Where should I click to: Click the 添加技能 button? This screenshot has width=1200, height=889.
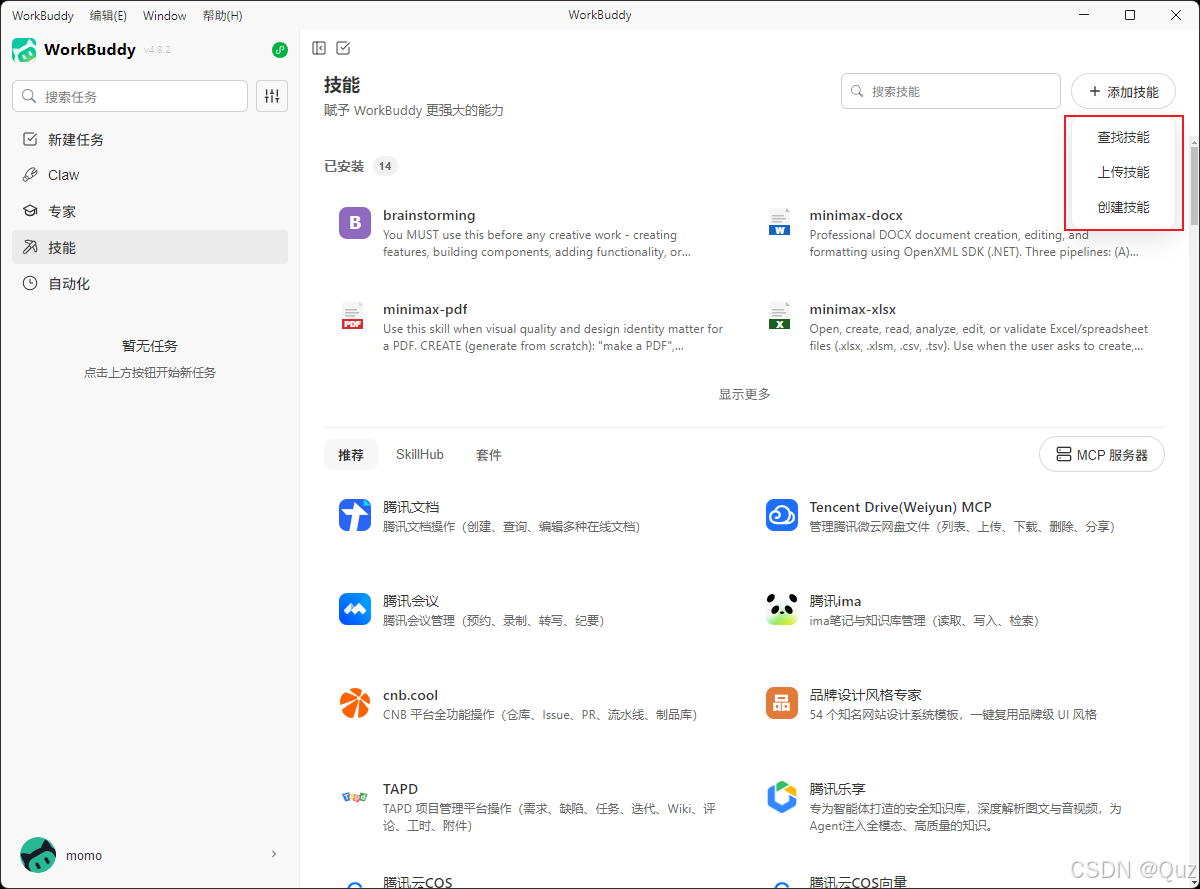tap(1123, 90)
